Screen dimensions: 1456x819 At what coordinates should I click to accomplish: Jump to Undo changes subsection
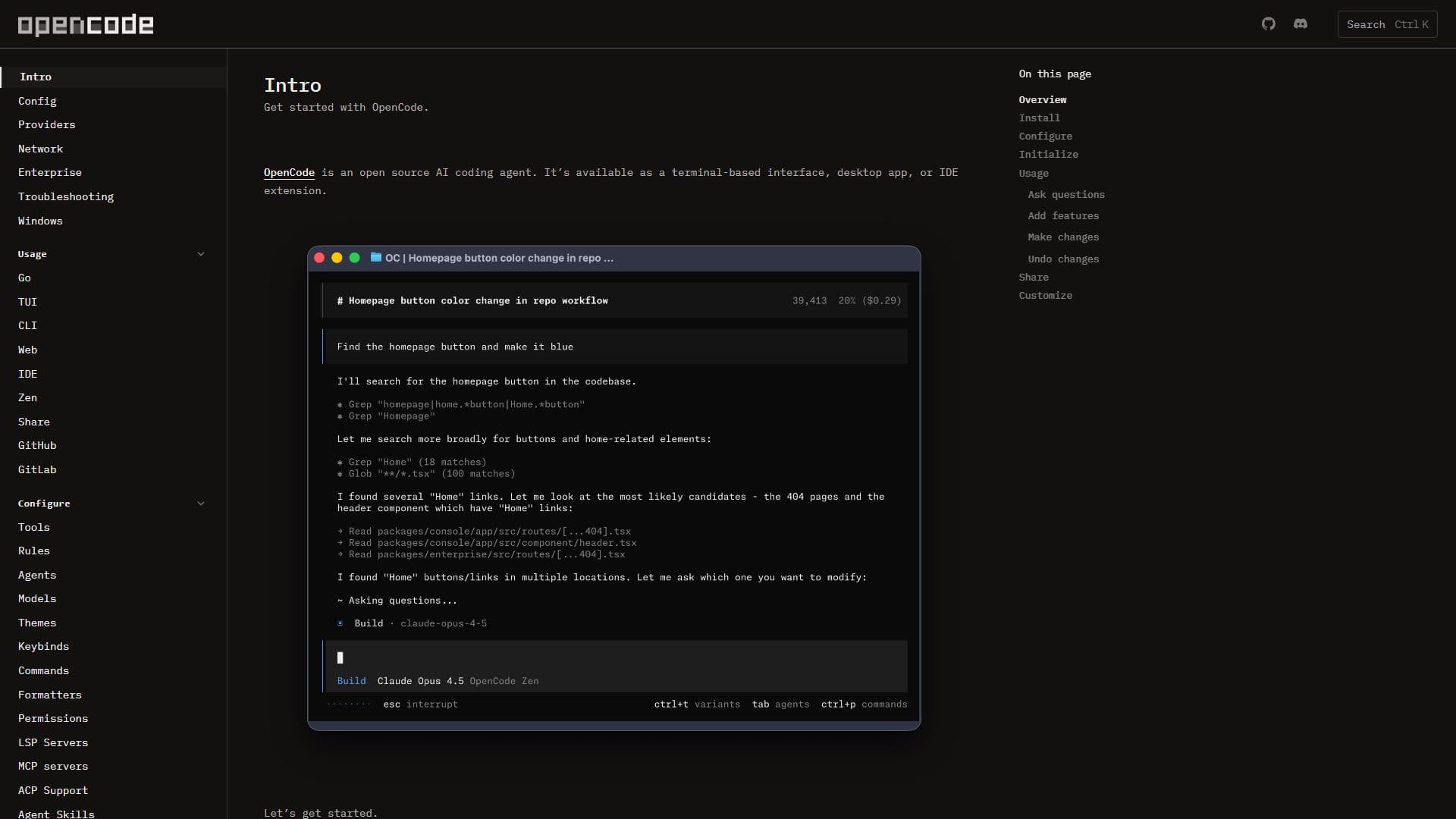point(1063,259)
